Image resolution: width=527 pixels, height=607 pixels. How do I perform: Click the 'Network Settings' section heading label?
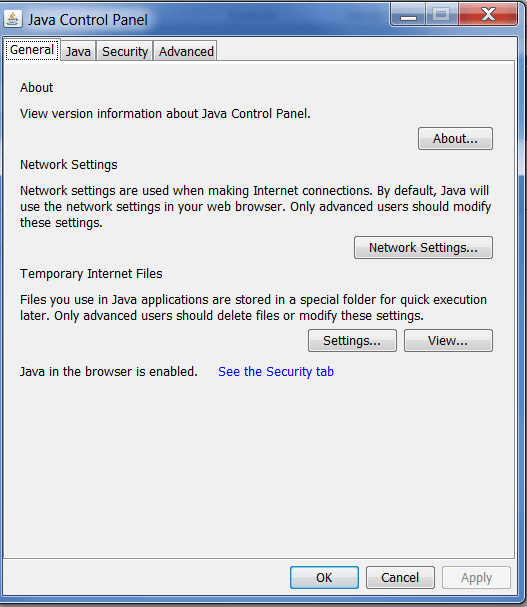coord(69,165)
